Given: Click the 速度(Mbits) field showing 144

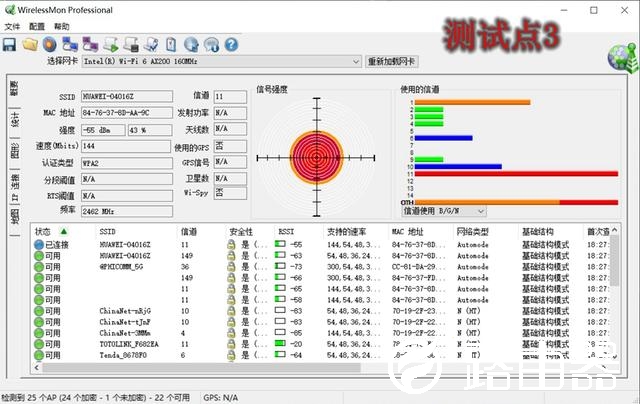Looking at the screenshot, I should pos(126,146).
